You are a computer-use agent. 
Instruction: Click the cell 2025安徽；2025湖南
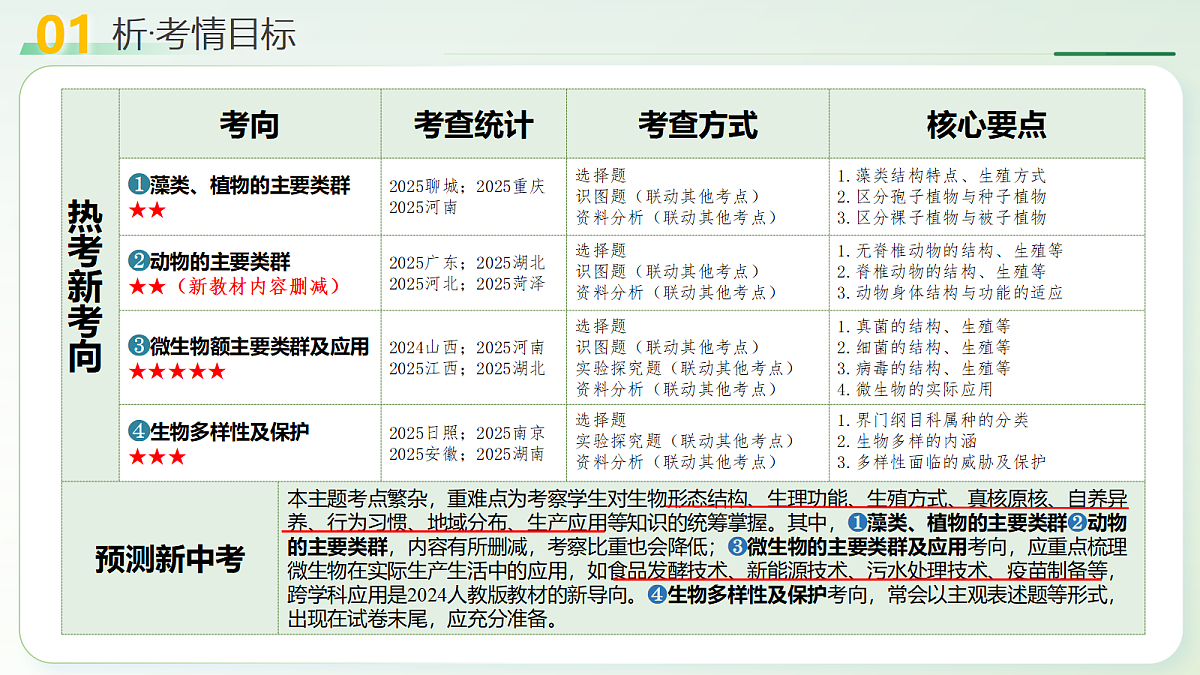(467, 453)
